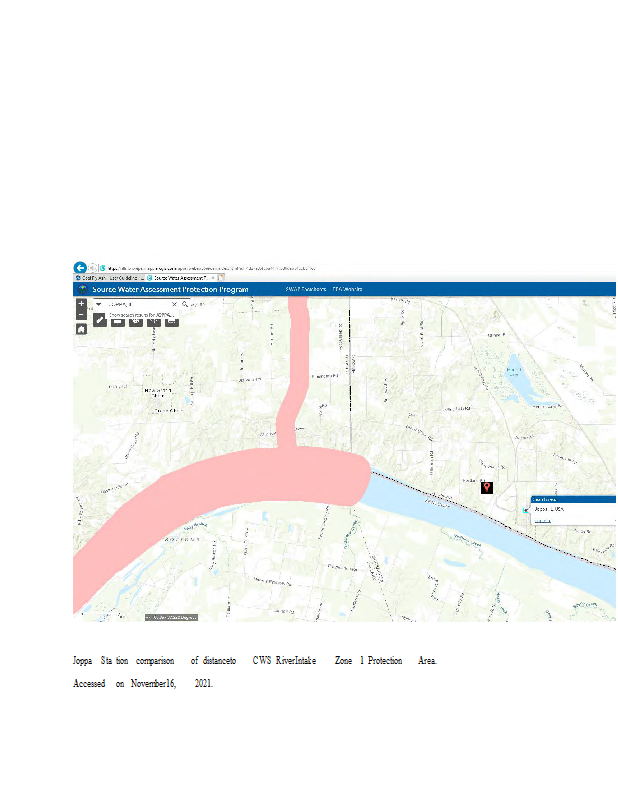Click the Zoom to link in popup
Screen dimensions: 618x800
click(541, 520)
